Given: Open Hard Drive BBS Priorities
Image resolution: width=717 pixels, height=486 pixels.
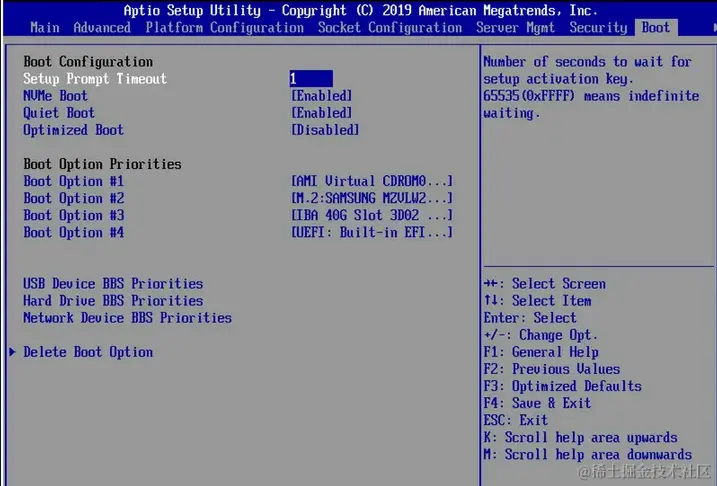Looking at the screenshot, I should (x=113, y=300).
